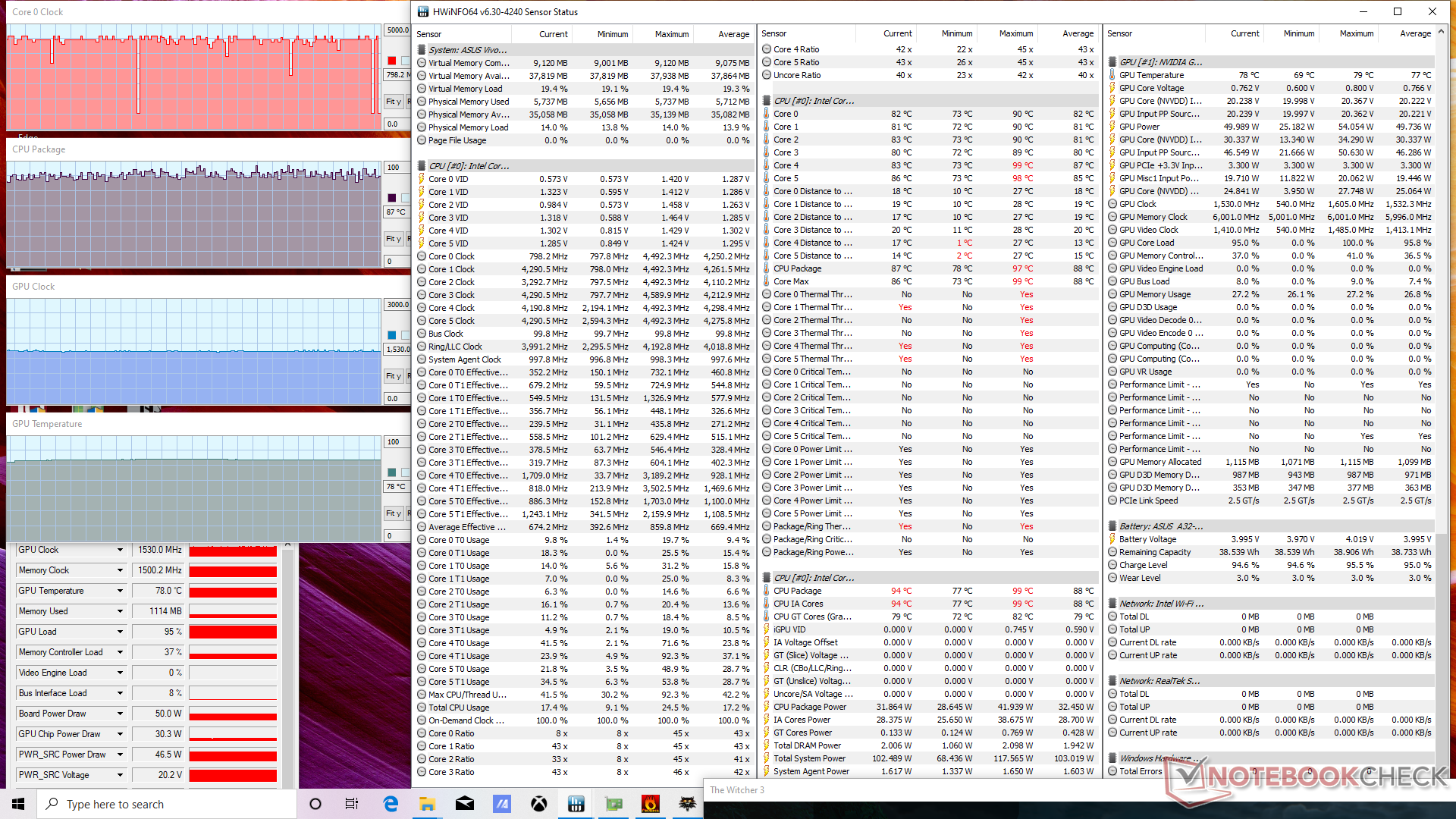The width and height of the screenshot is (1456, 819).
Task: Click the 5000.0 maximum field in Core 0 Clock graph
Action: [397, 30]
